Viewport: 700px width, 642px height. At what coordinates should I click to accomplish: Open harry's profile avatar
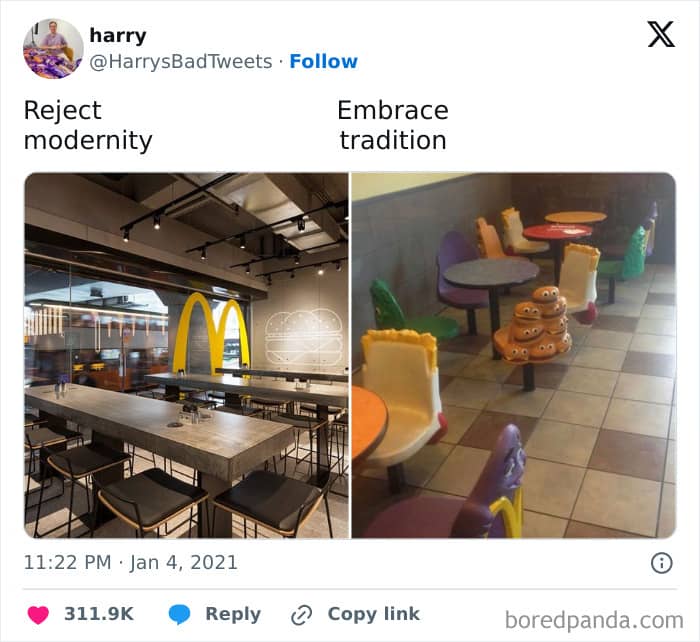point(53,48)
